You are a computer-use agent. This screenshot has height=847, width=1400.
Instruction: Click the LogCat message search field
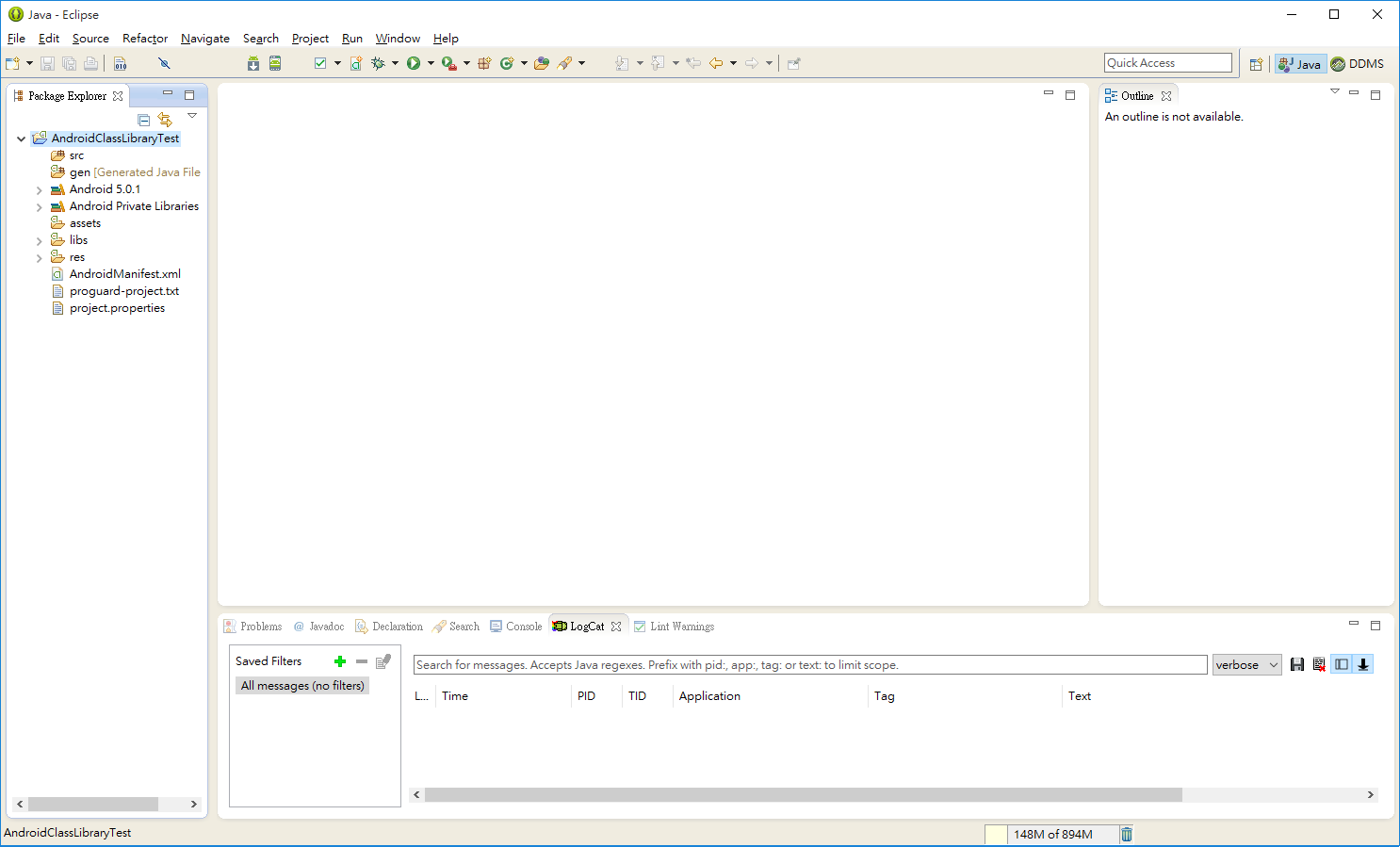pyautogui.click(x=810, y=665)
